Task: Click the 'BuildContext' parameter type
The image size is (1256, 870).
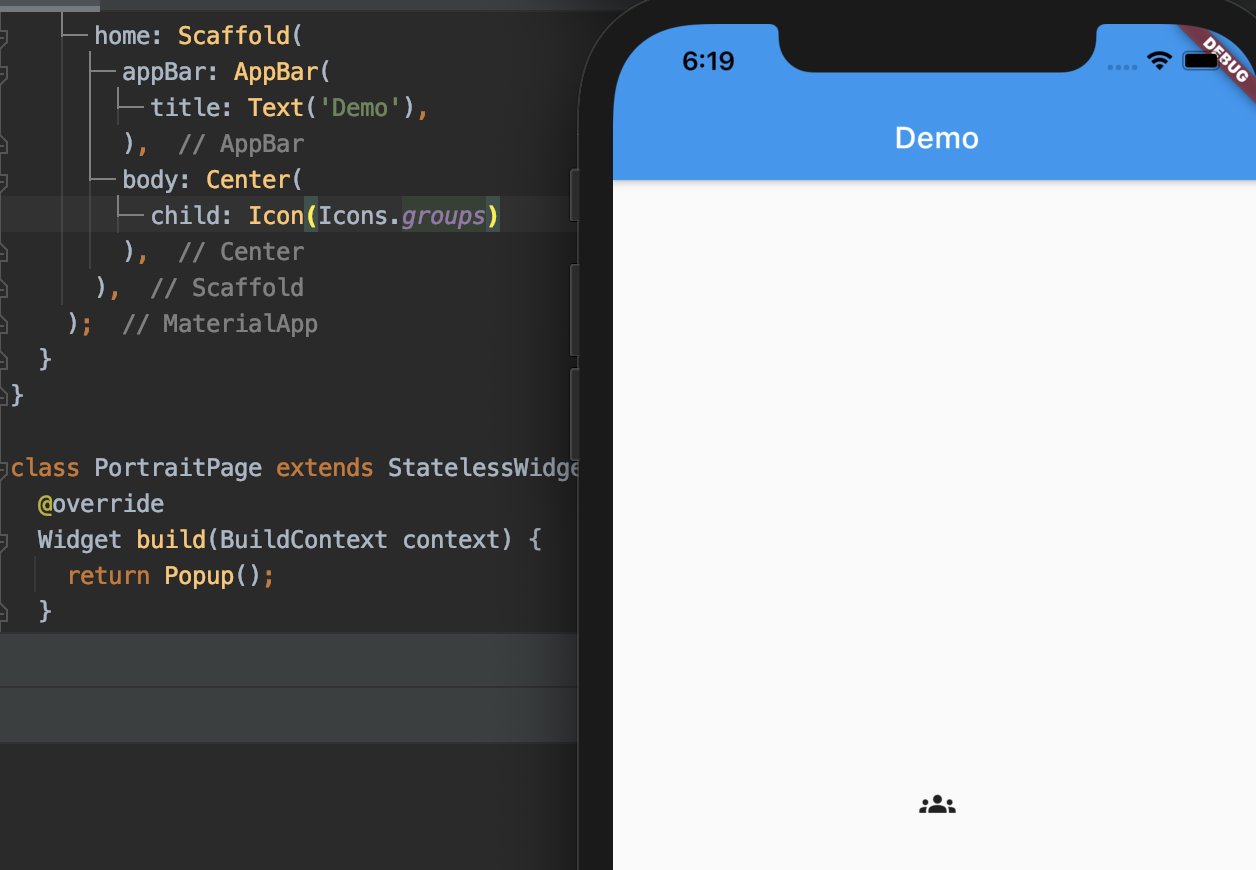Action: coord(304,540)
